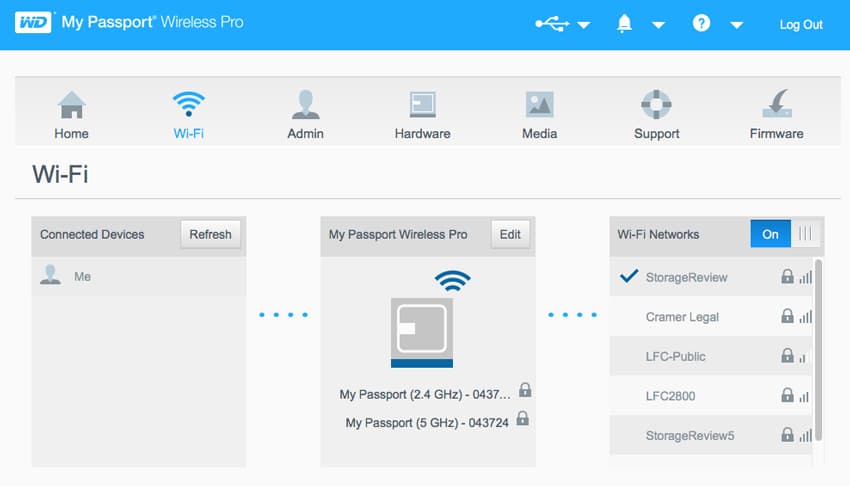Click the Wi-Fi signal icon above the drive
This screenshot has width=850, height=486.
[x=452, y=281]
